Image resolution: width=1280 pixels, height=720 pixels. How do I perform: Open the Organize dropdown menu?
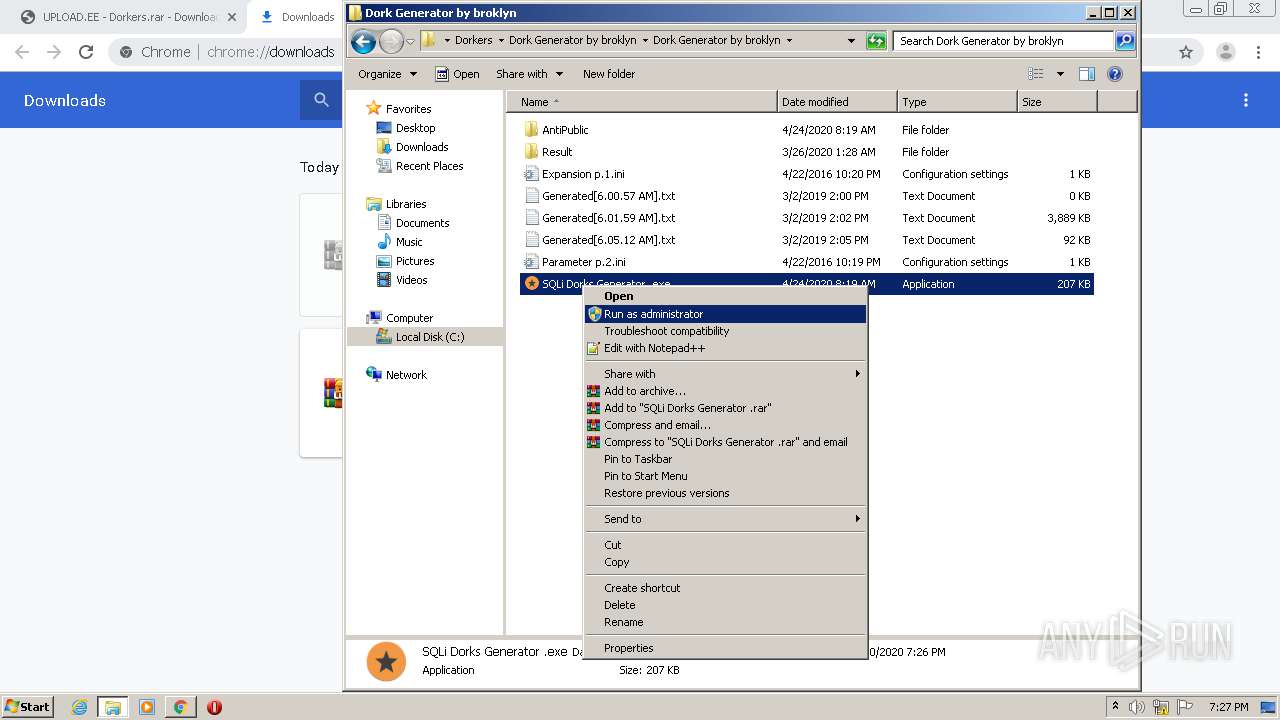(388, 74)
